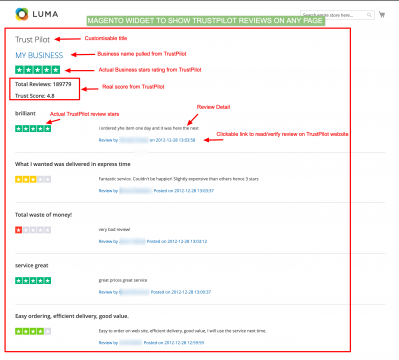Open the MY BUSINESS link
The image size is (399, 360).
[x=39, y=55]
